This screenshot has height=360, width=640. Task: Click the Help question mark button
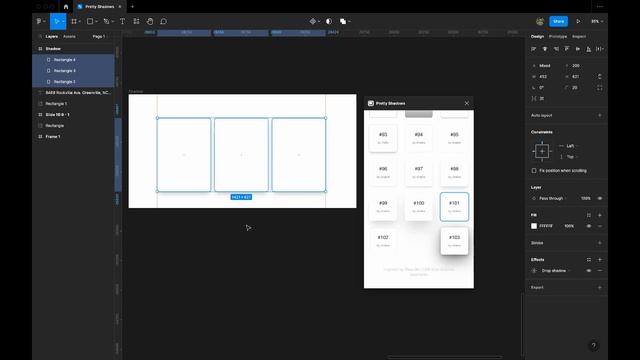pyautogui.click(x=593, y=346)
